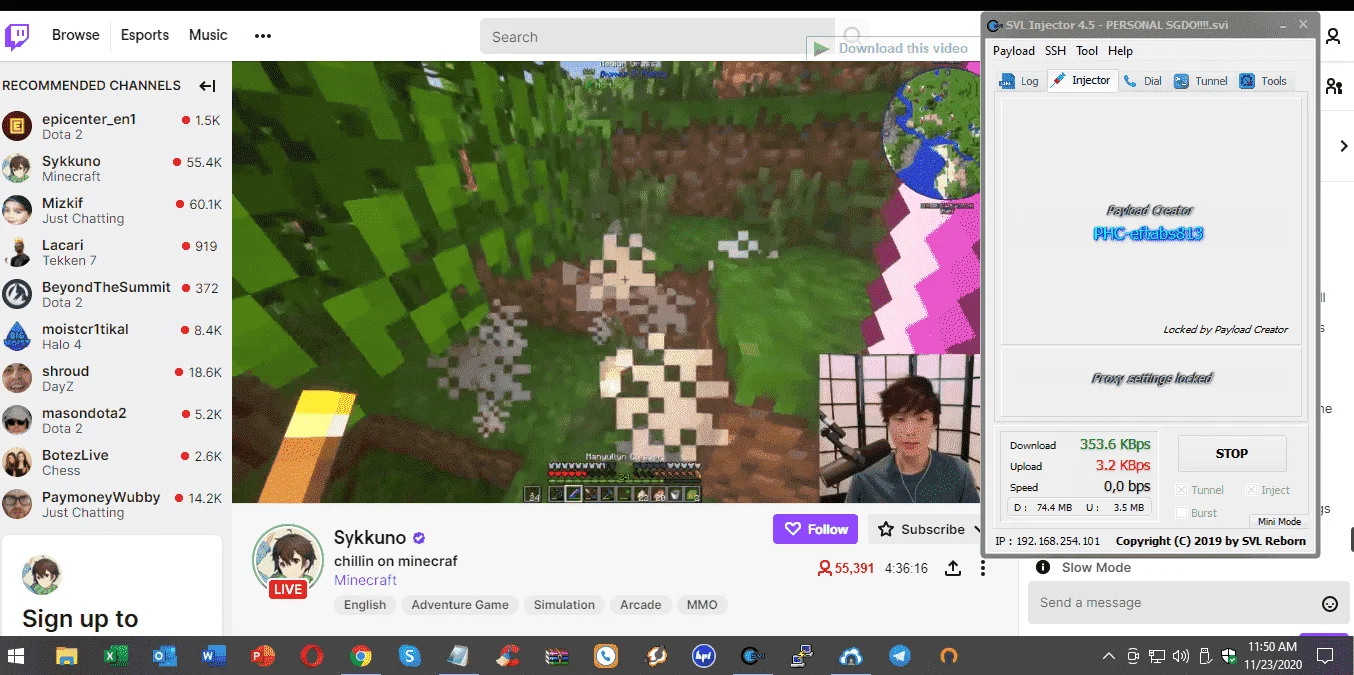Viewport: 1354px width, 675px height.
Task: Switch to the Log tab
Action: [1021, 81]
